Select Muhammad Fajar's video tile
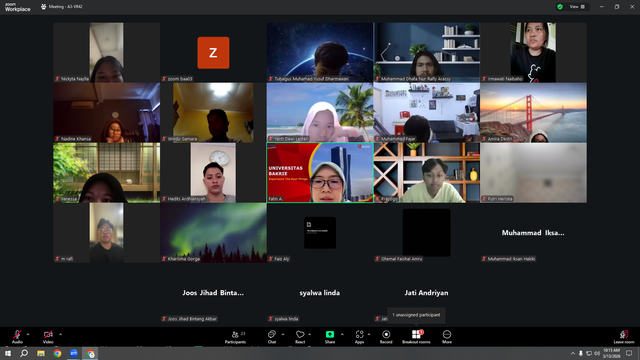Viewport: 640px width, 360px height. click(427, 112)
